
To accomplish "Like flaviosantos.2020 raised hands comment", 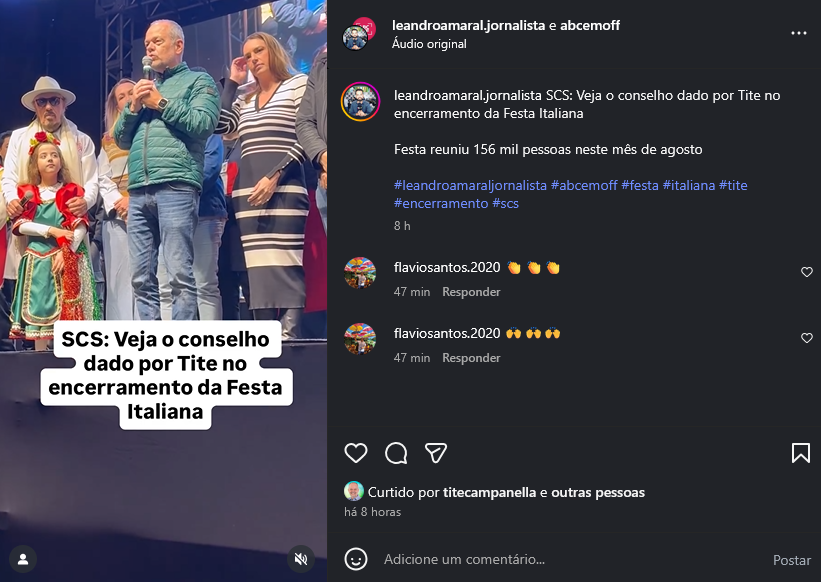I will click(x=806, y=338).
